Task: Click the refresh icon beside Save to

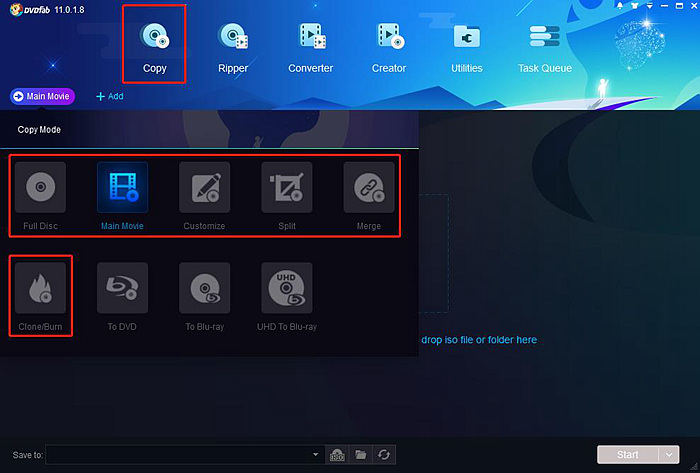Action: [383, 455]
